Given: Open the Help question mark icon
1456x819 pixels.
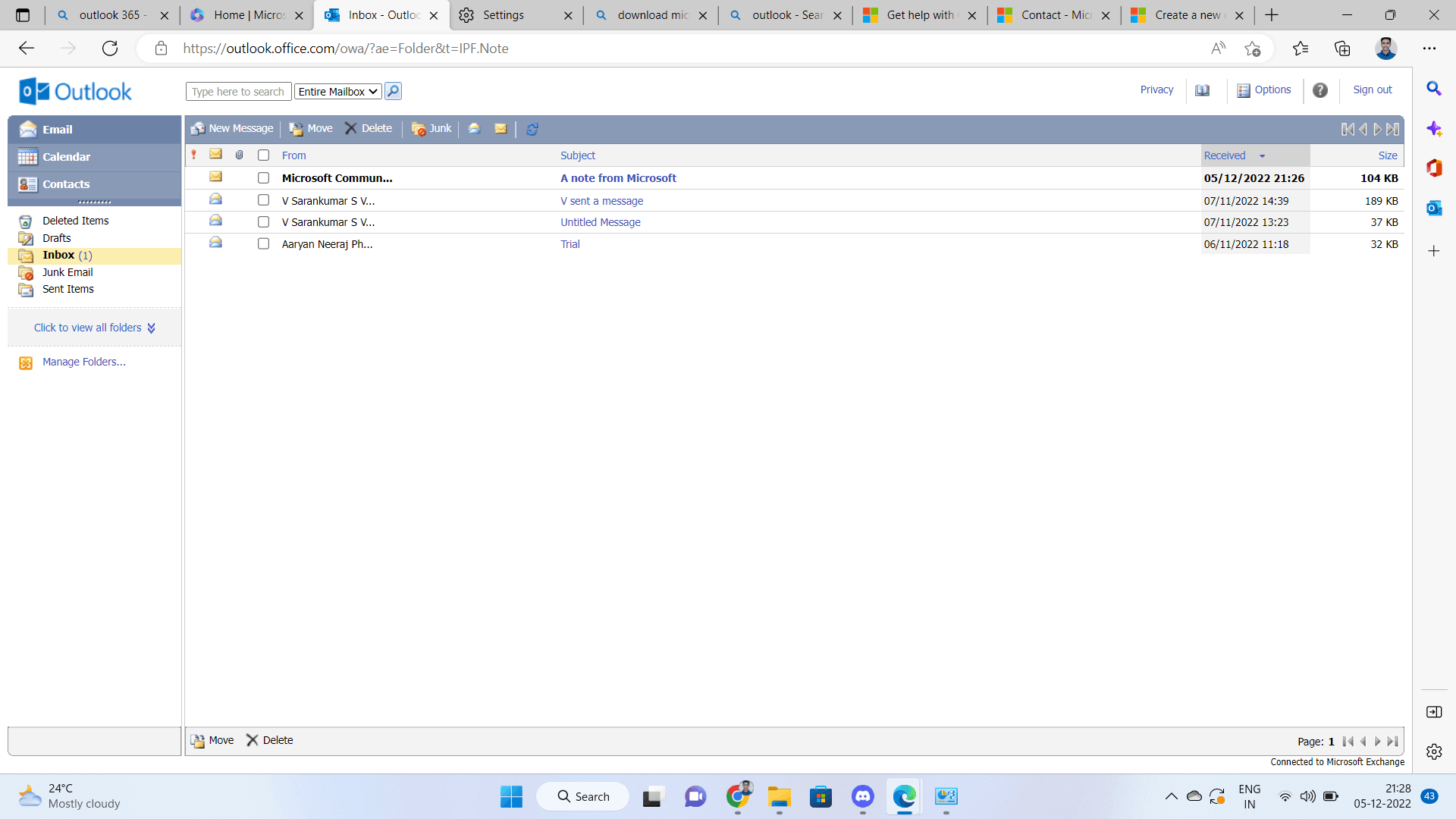Looking at the screenshot, I should pos(1320,90).
